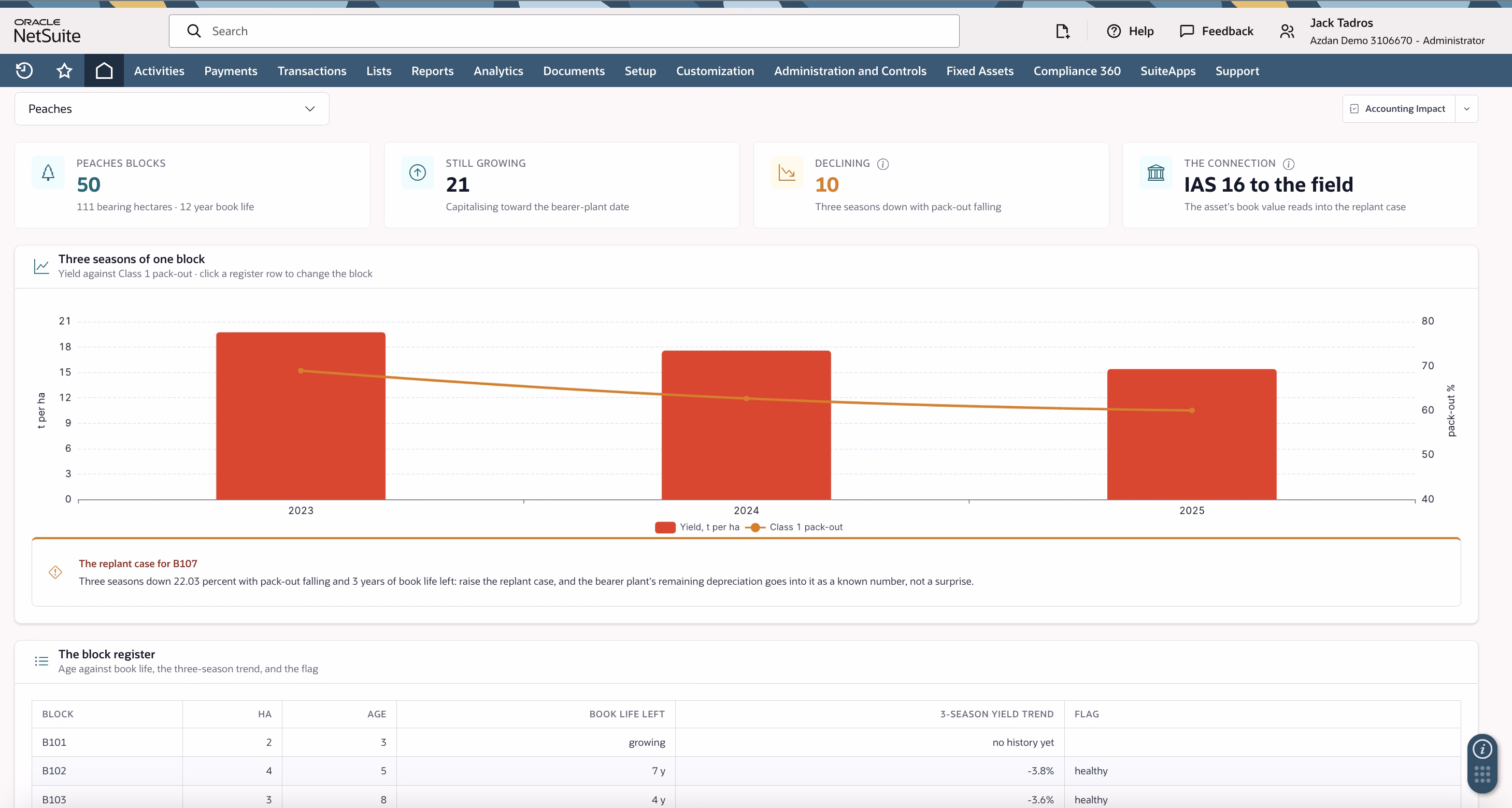The height and width of the screenshot is (808, 1512).
Task: Click the list icon beside The block register
Action: click(x=41, y=661)
